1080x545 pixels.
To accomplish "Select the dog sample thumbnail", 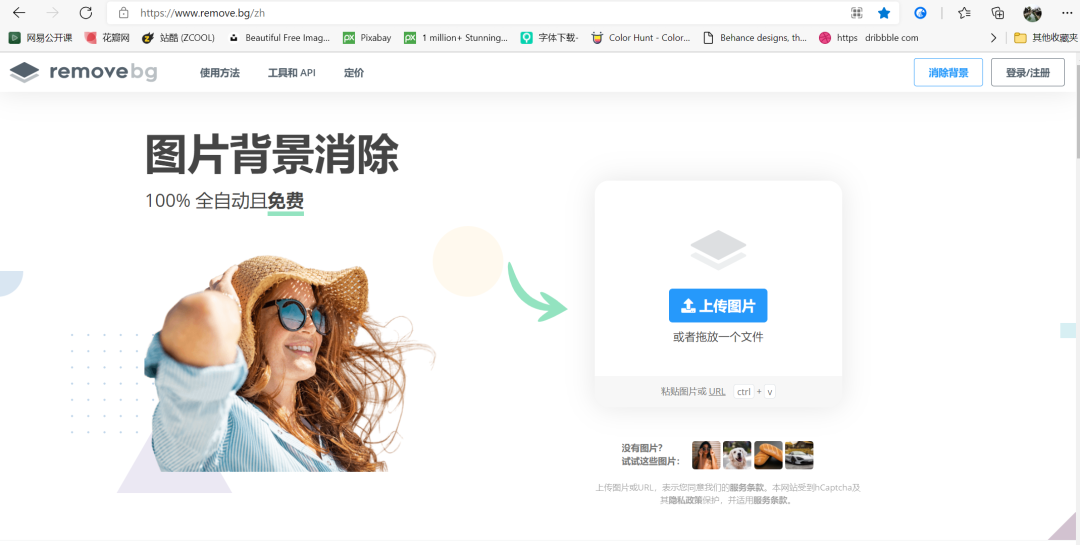I will point(737,455).
